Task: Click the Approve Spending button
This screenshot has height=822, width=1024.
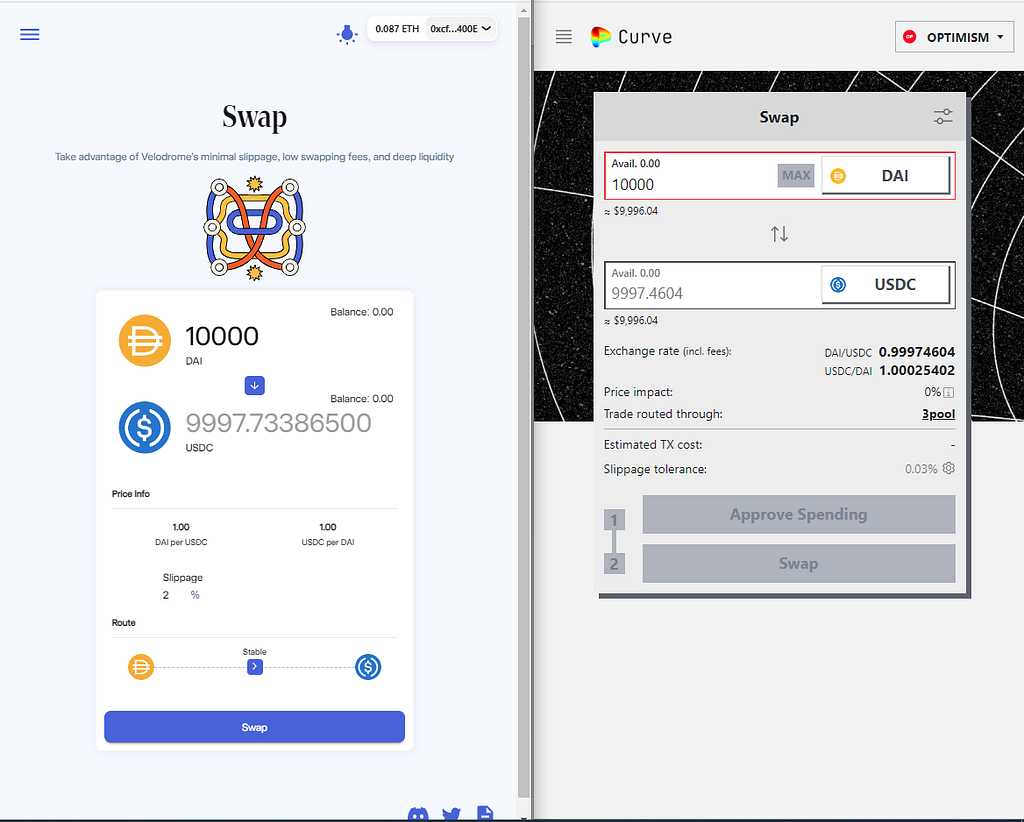Action: coord(799,514)
